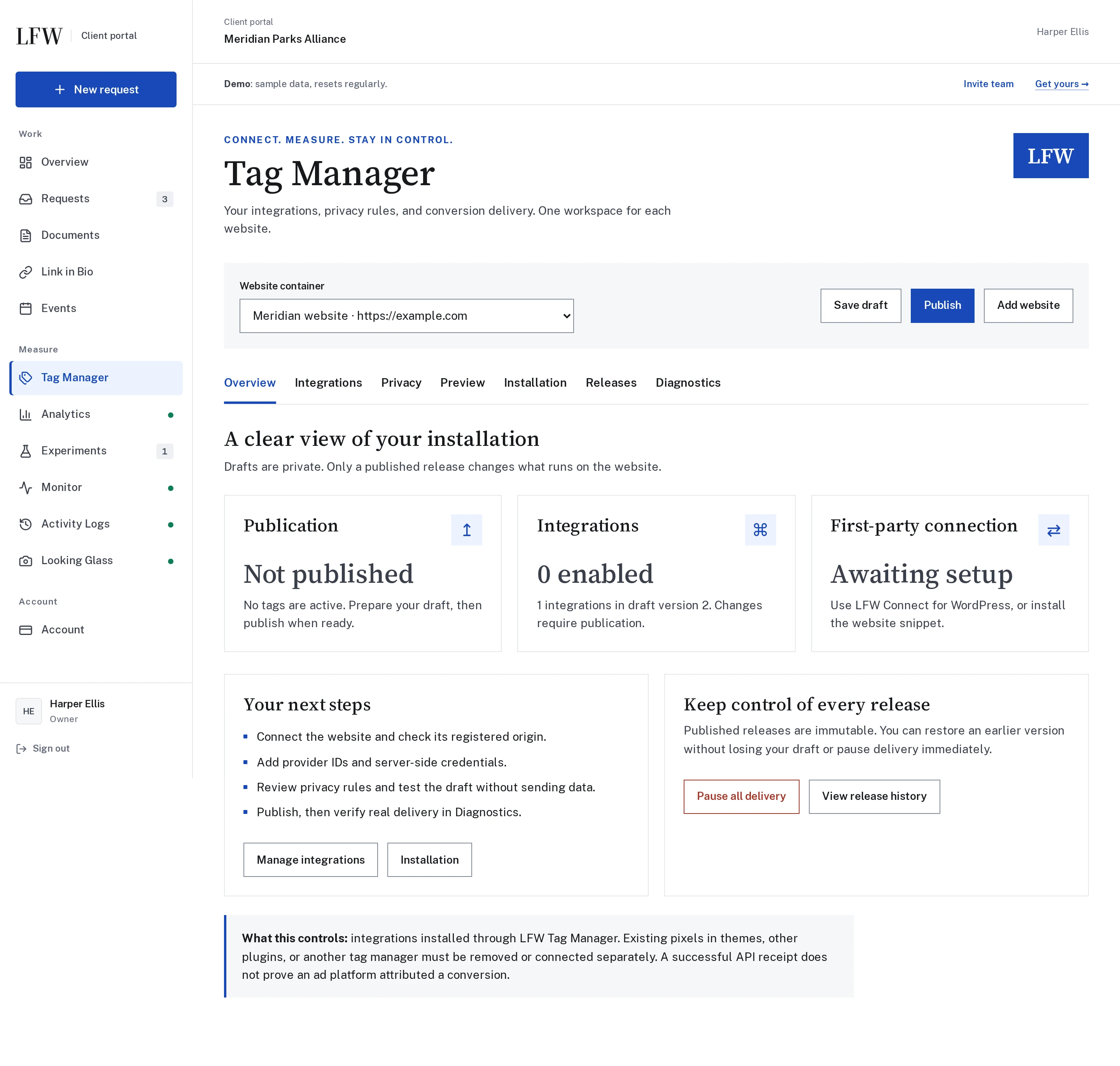The height and width of the screenshot is (1066, 1120).
Task: Open Monitor via its pulse icon
Action: 26,487
